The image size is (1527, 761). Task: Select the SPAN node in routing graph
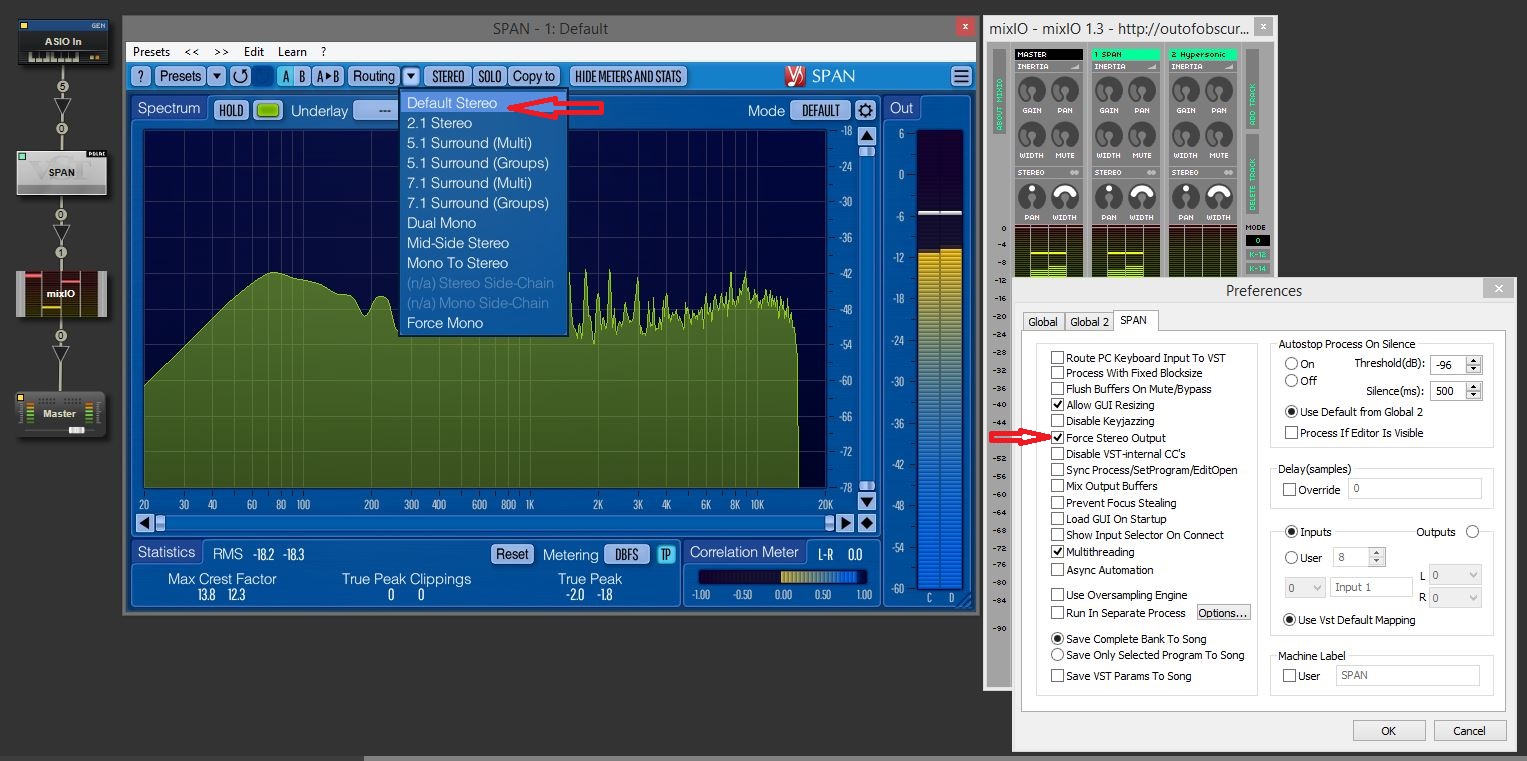click(x=62, y=172)
